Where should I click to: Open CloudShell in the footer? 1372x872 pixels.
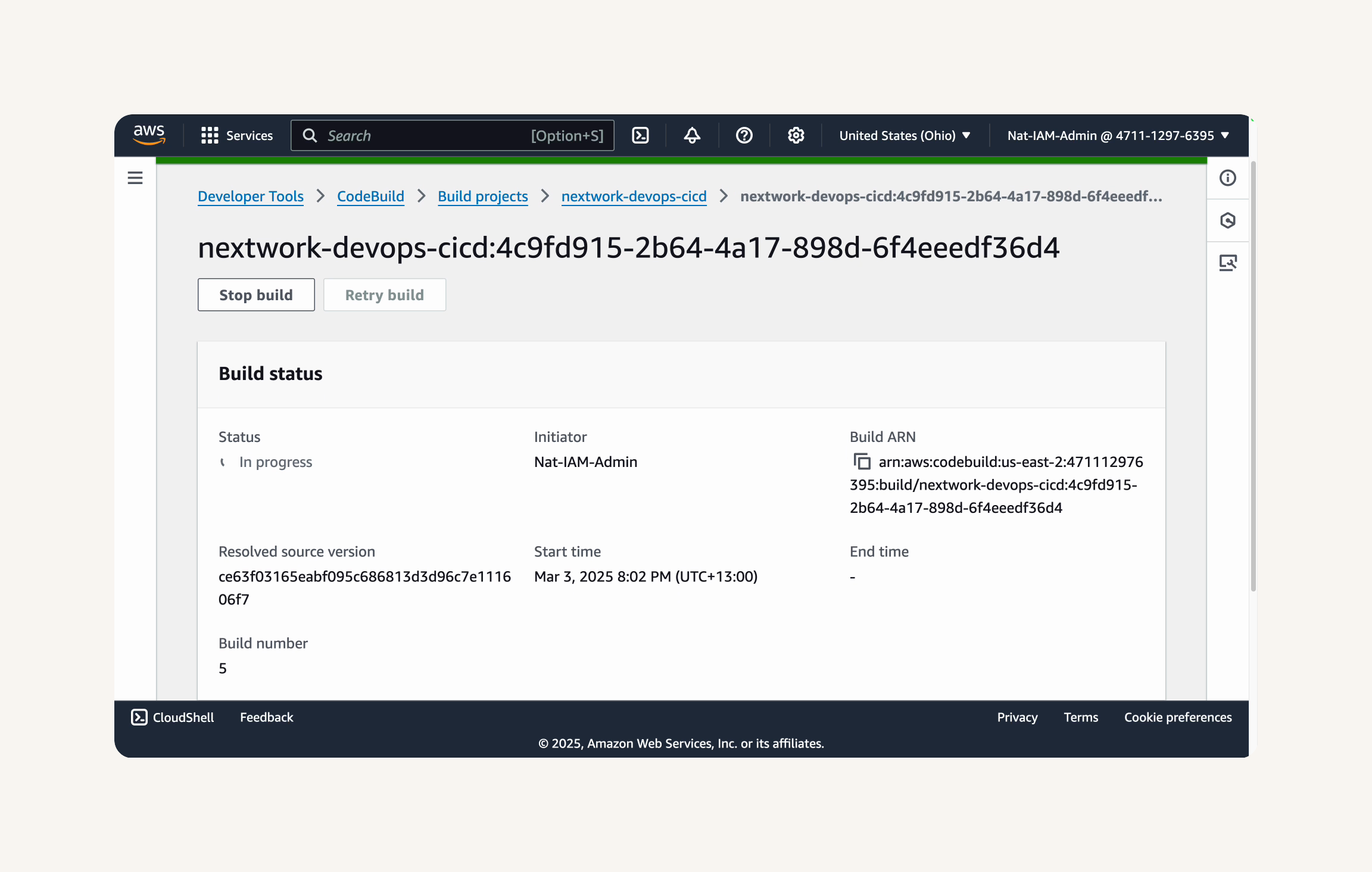click(172, 717)
